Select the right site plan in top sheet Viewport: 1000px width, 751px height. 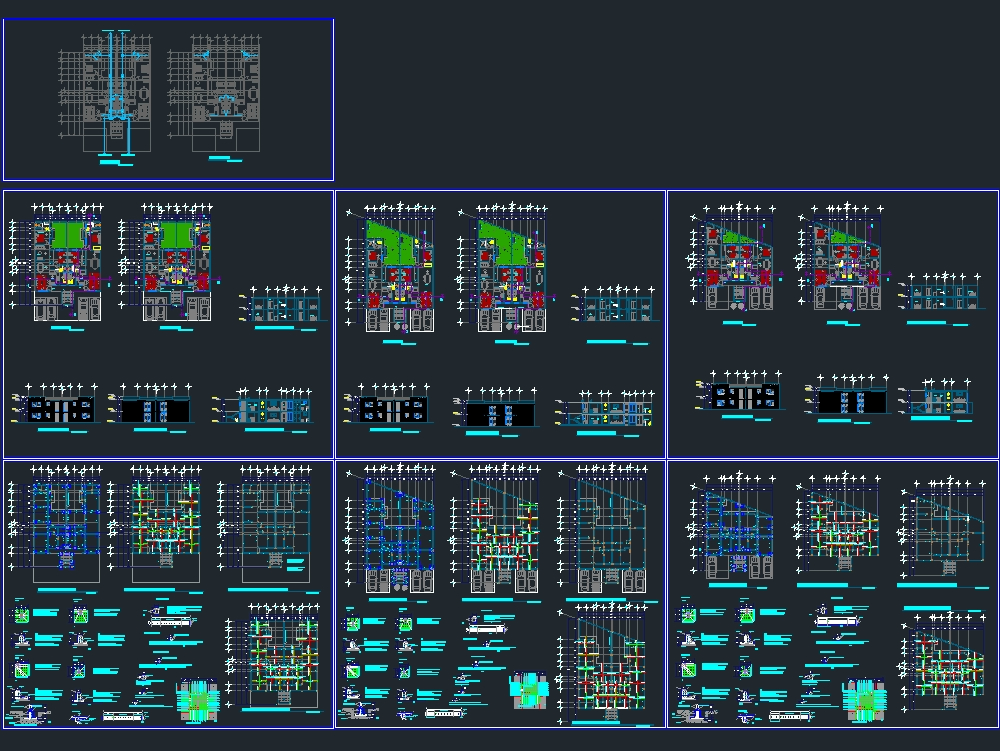coord(216,92)
